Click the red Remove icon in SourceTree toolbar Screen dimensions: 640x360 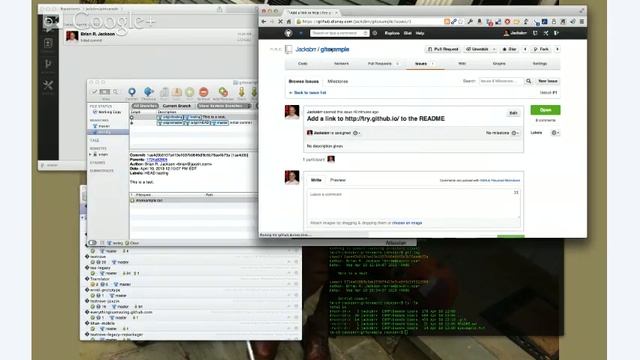pyautogui.click(x=204, y=92)
